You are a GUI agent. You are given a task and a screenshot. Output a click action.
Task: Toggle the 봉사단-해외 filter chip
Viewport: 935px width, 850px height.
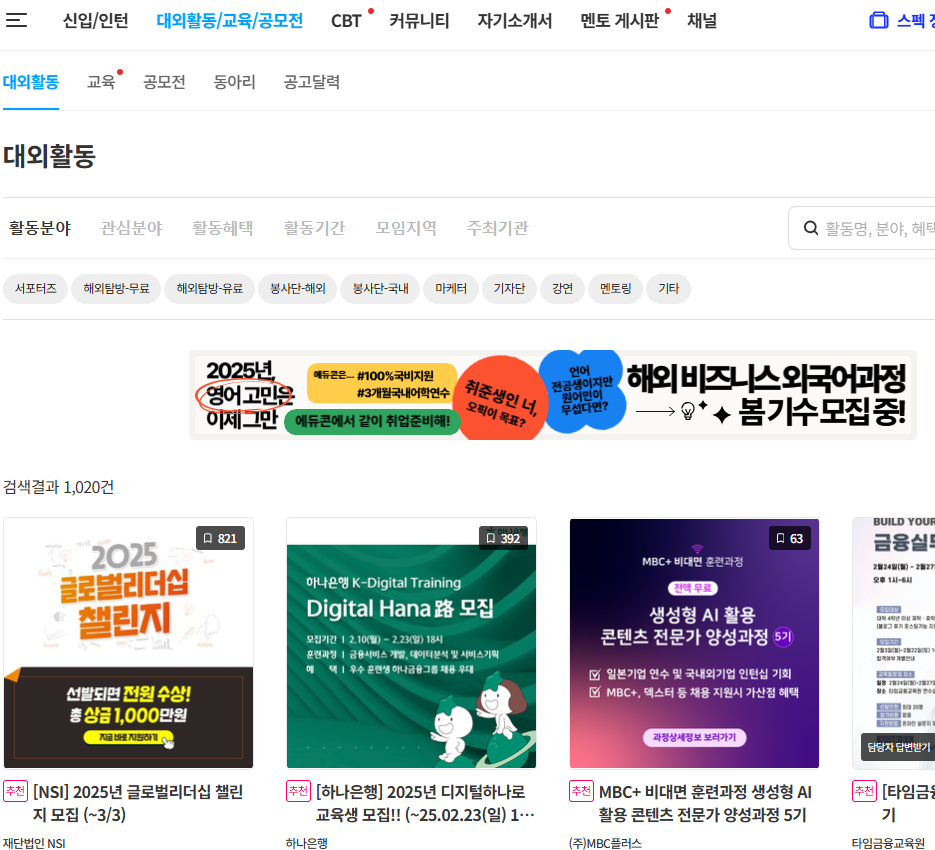click(298, 289)
